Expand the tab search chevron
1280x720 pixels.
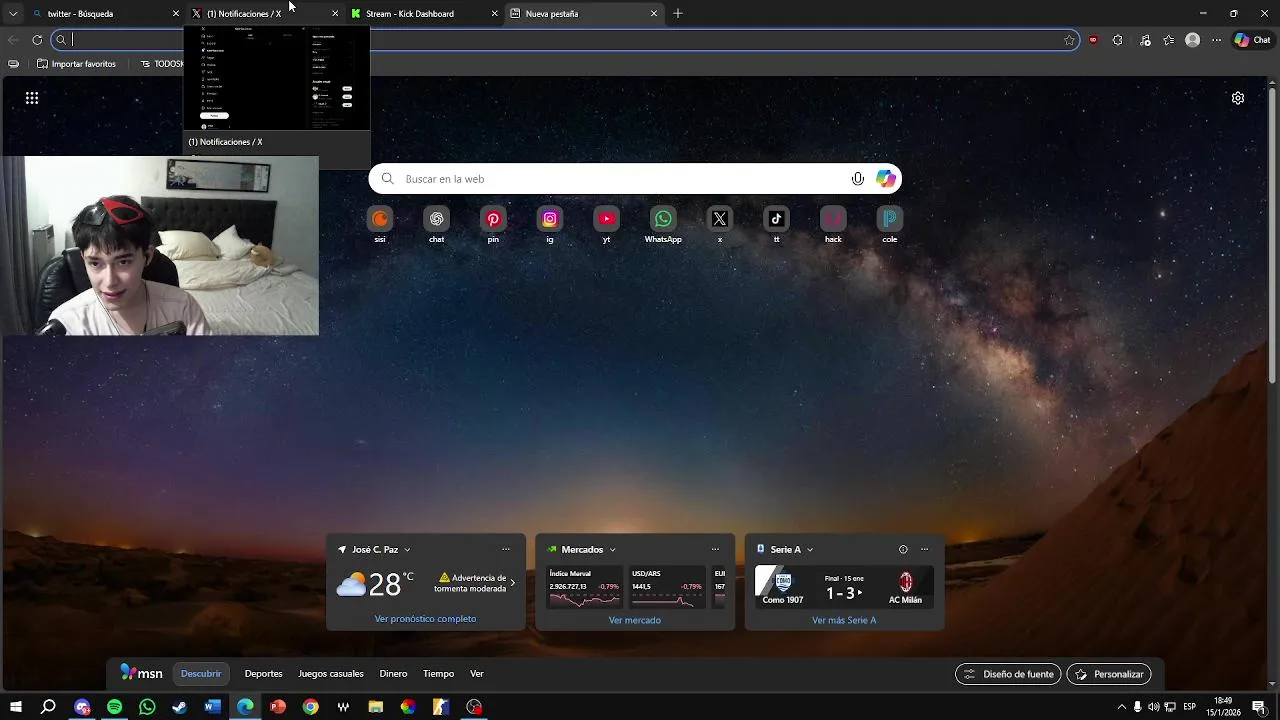tap(13, 14)
